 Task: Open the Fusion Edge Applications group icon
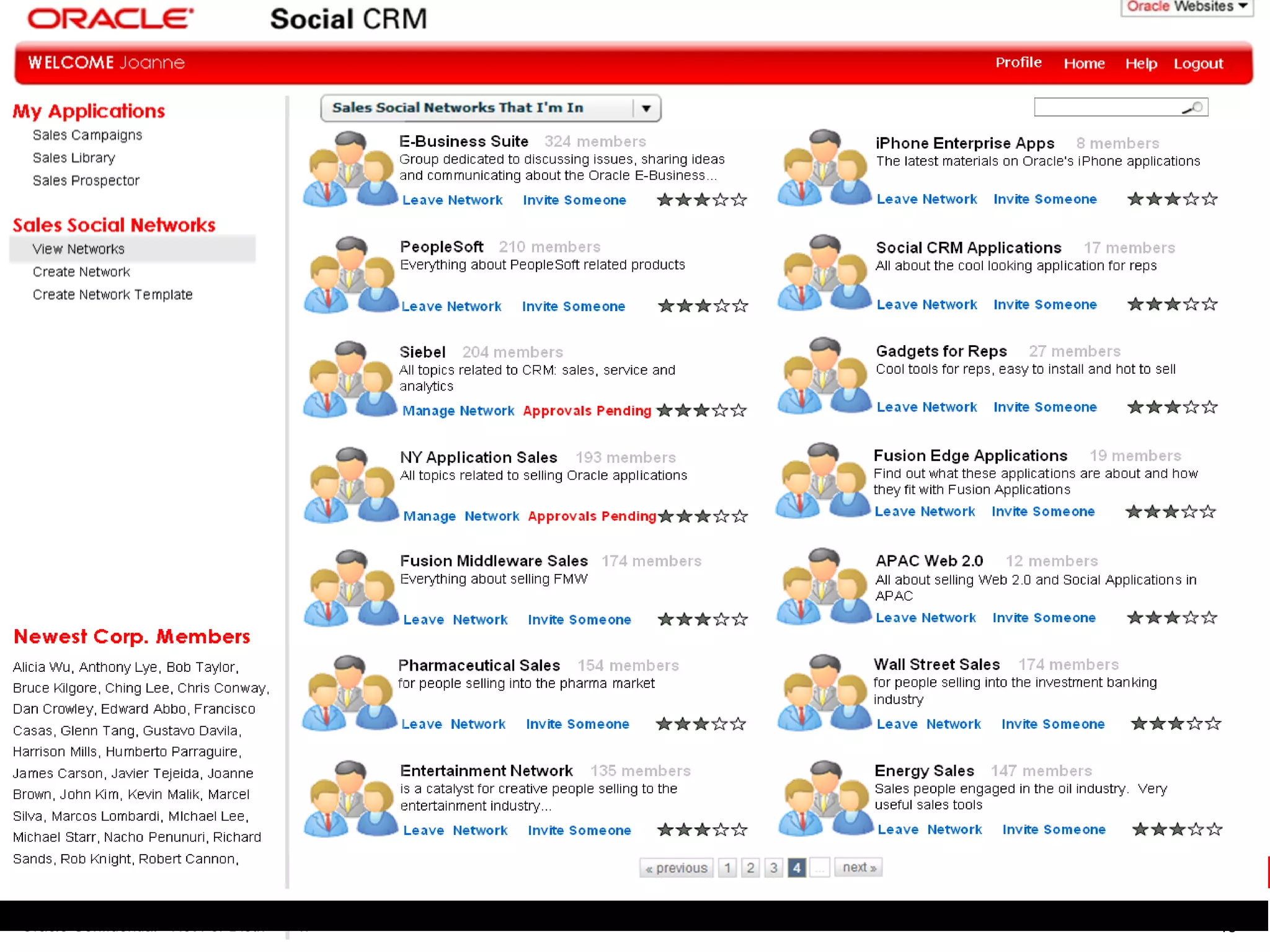click(824, 480)
